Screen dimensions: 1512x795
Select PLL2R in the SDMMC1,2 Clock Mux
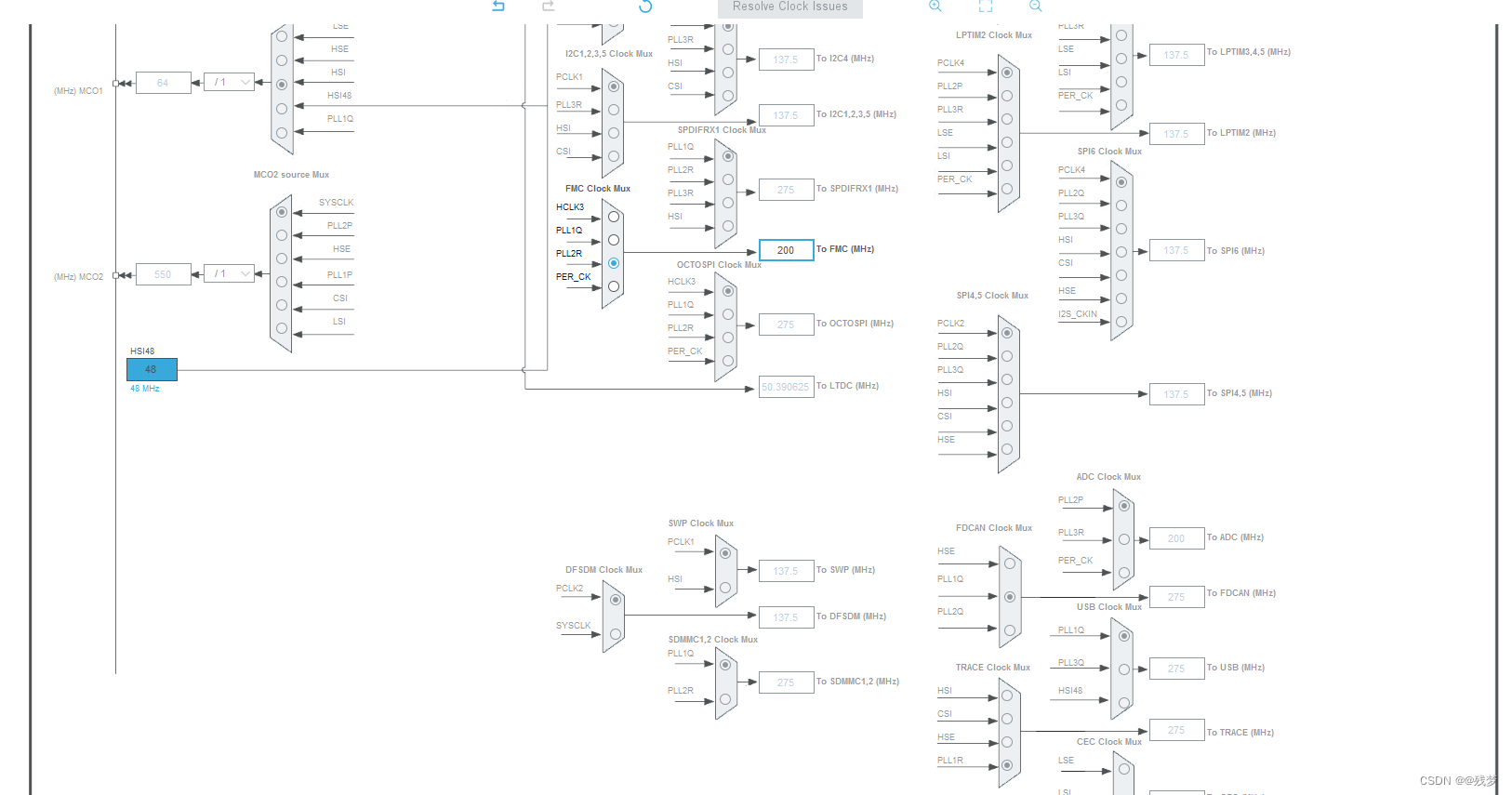click(x=725, y=699)
